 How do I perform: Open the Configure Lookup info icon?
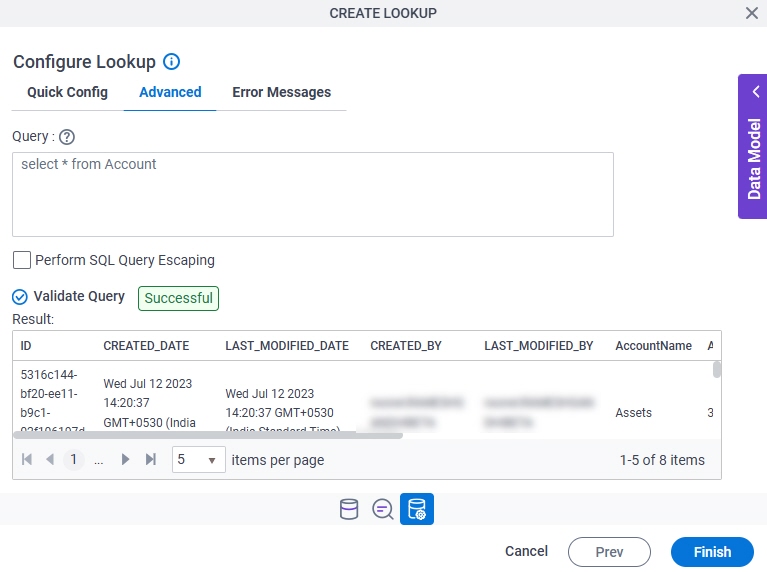pos(171,62)
